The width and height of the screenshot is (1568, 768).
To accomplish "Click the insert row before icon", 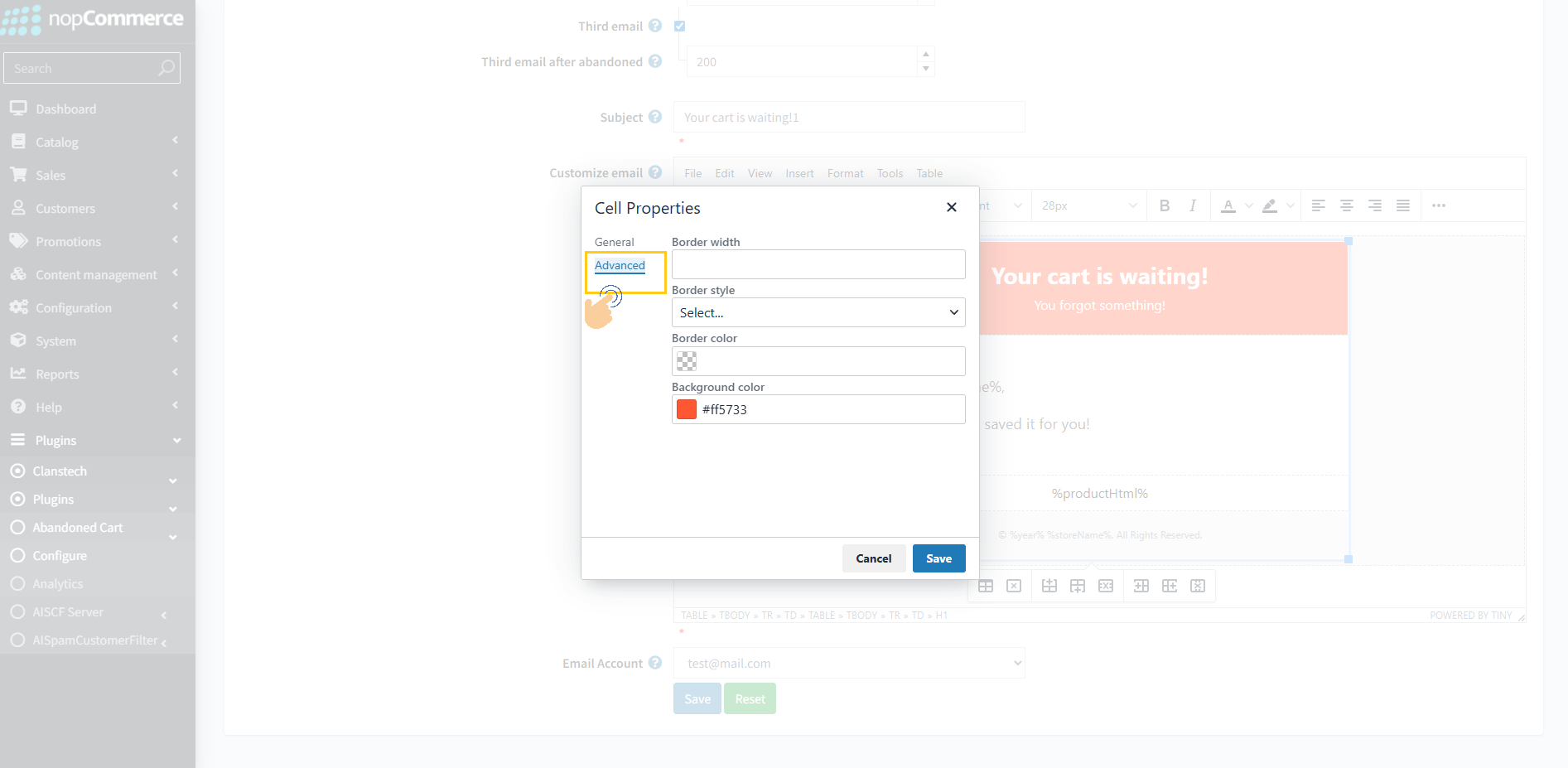I will tap(1049, 586).
